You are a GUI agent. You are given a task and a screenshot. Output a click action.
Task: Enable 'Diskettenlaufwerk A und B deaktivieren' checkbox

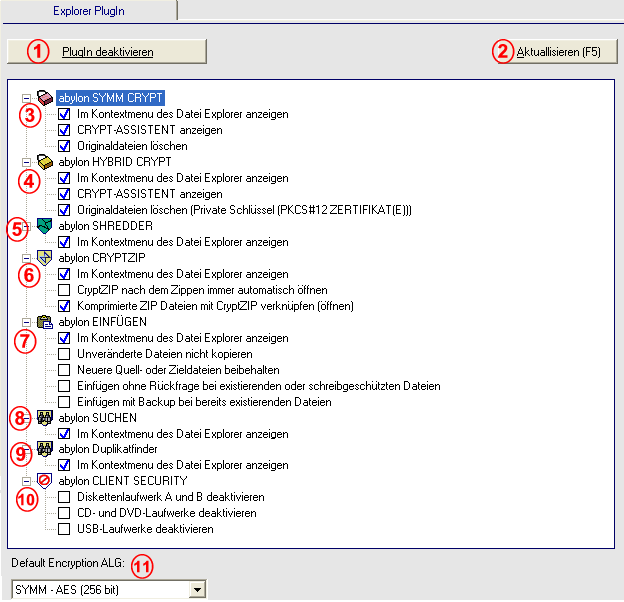tap(65, 497)
